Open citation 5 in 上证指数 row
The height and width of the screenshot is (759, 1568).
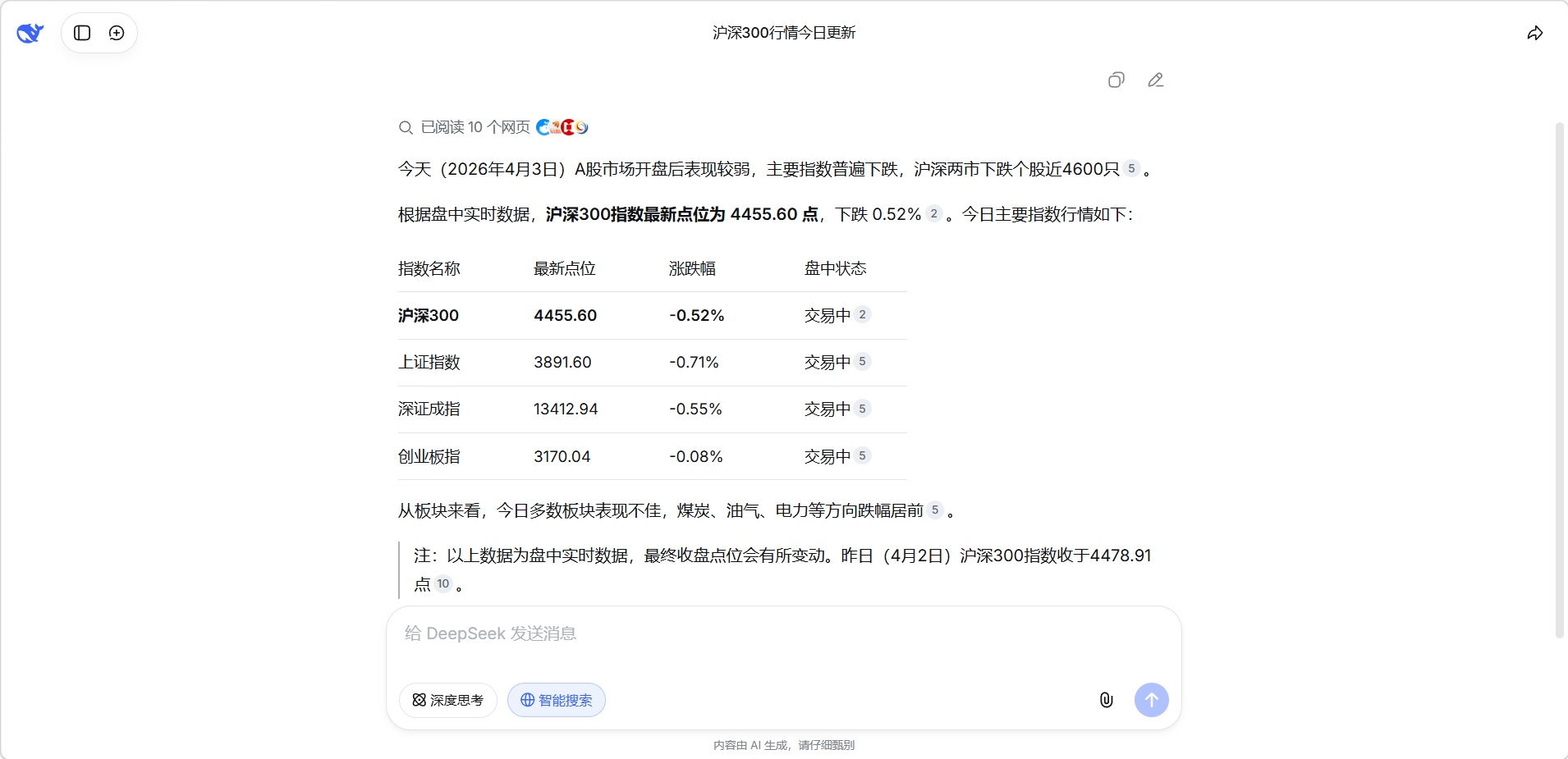pos(862,361)
